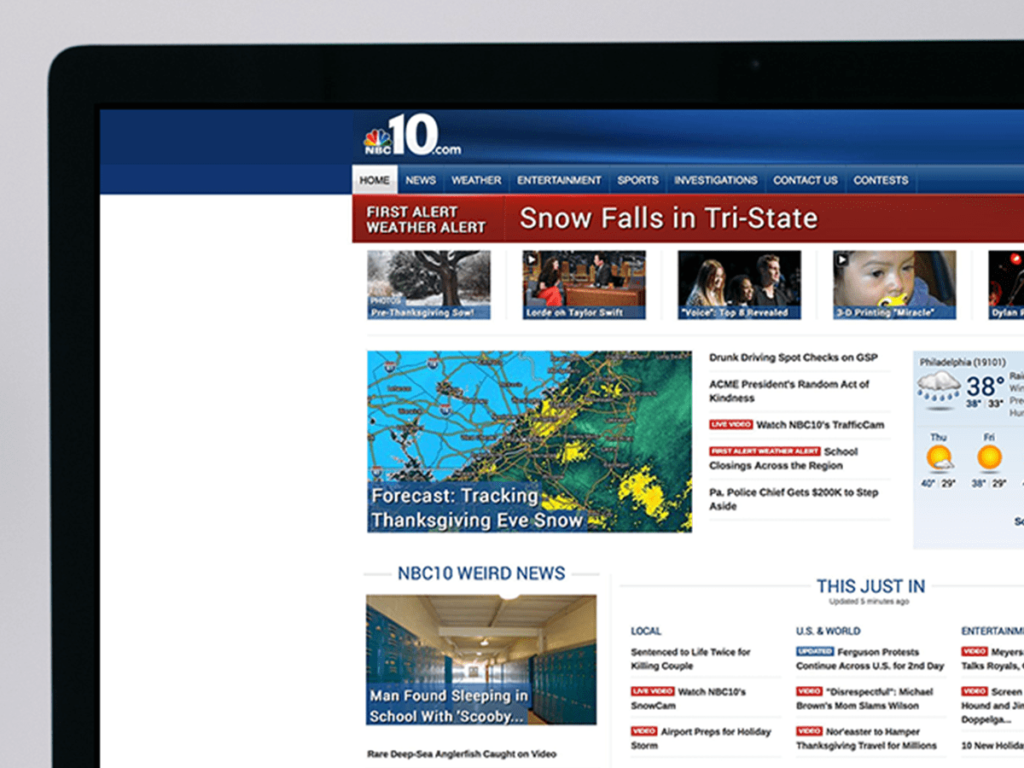Go to the NEWS menu

(x=421, y=180)
